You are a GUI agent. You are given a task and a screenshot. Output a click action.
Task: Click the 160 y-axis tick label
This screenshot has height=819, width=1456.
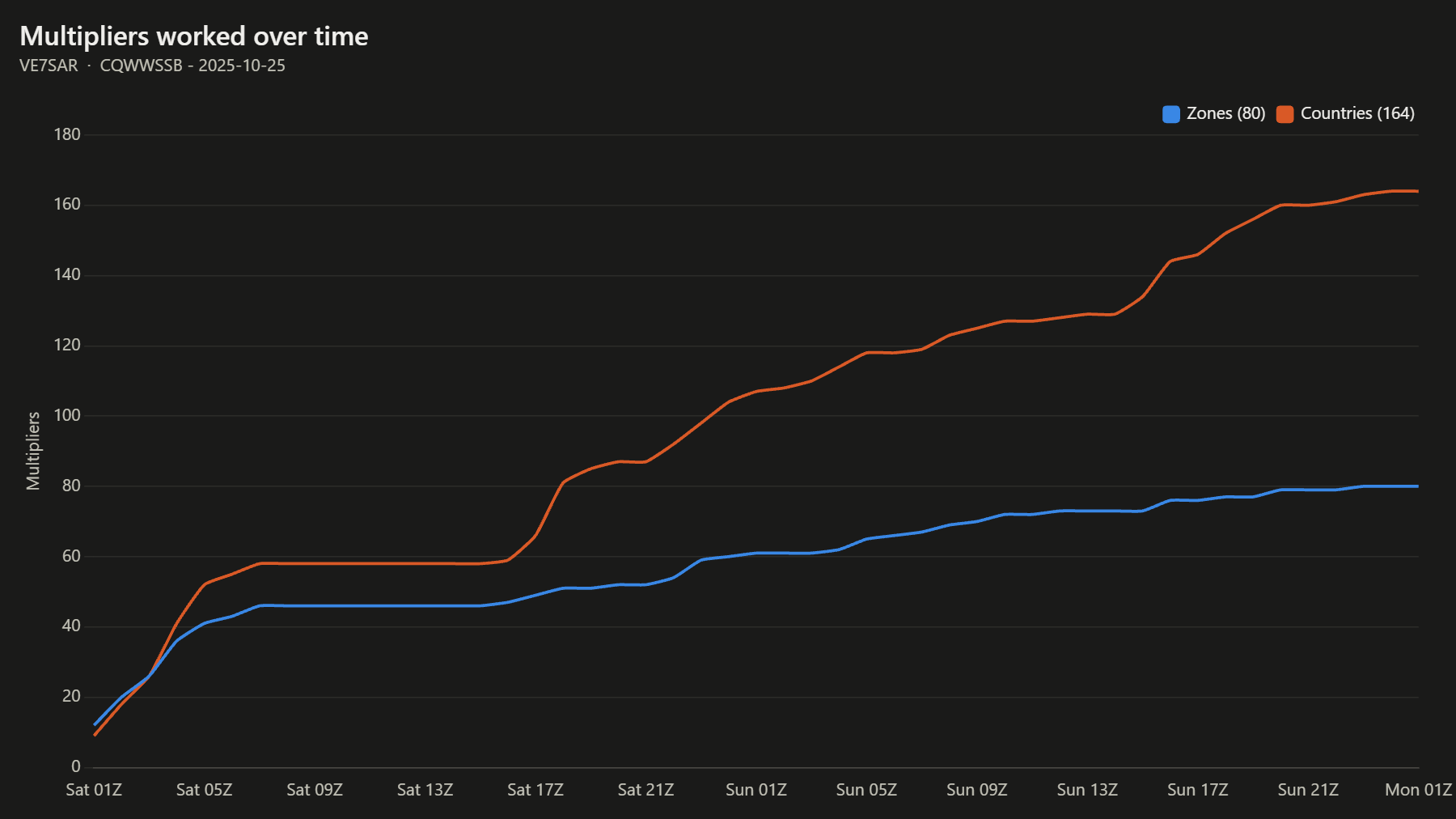[67, 205]
